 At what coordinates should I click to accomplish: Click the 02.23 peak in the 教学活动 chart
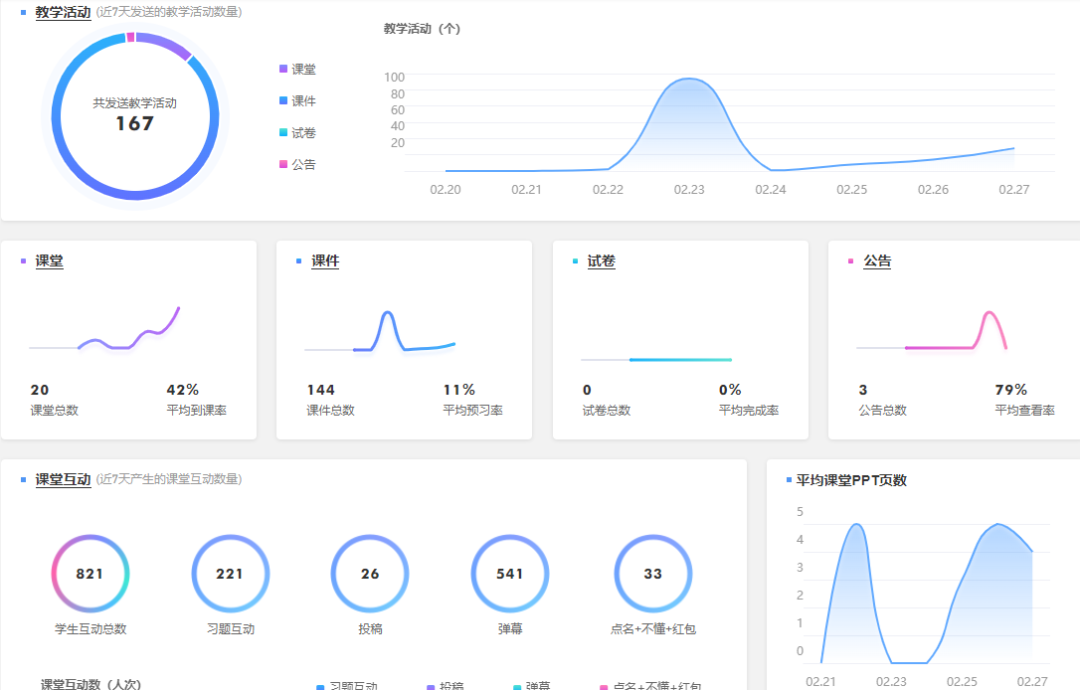[689, 80]
